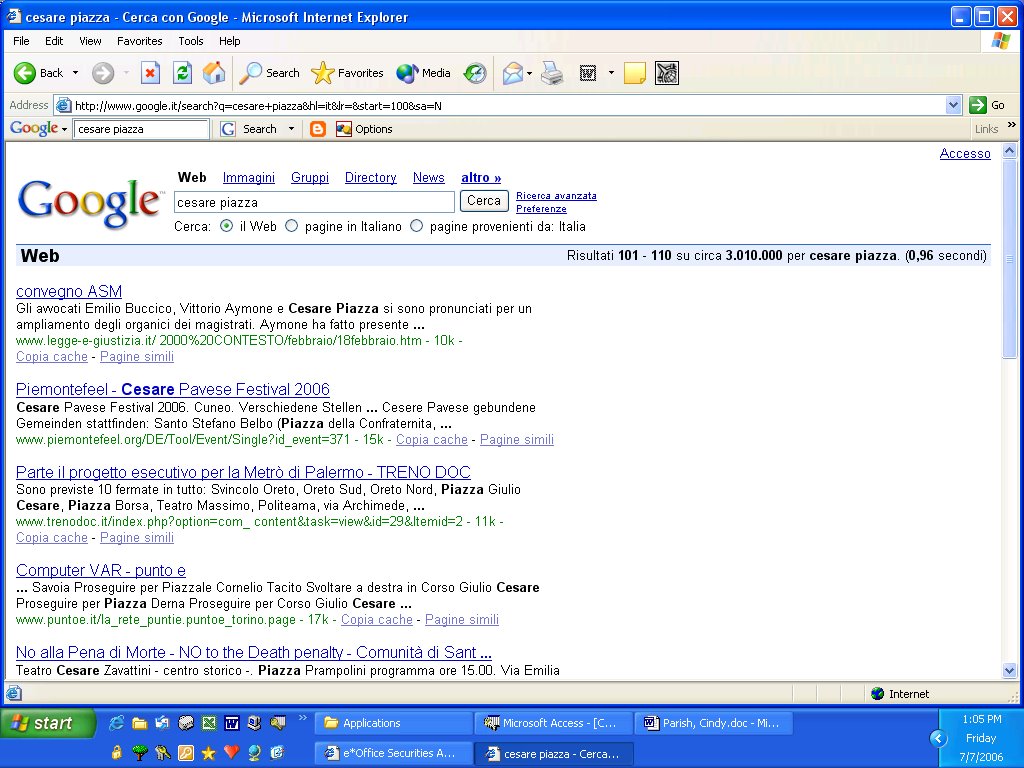This screenshot has height=768, width=1024.
Task: Click the padlock icon in the taskbar
Action: (x=116, y=752)
